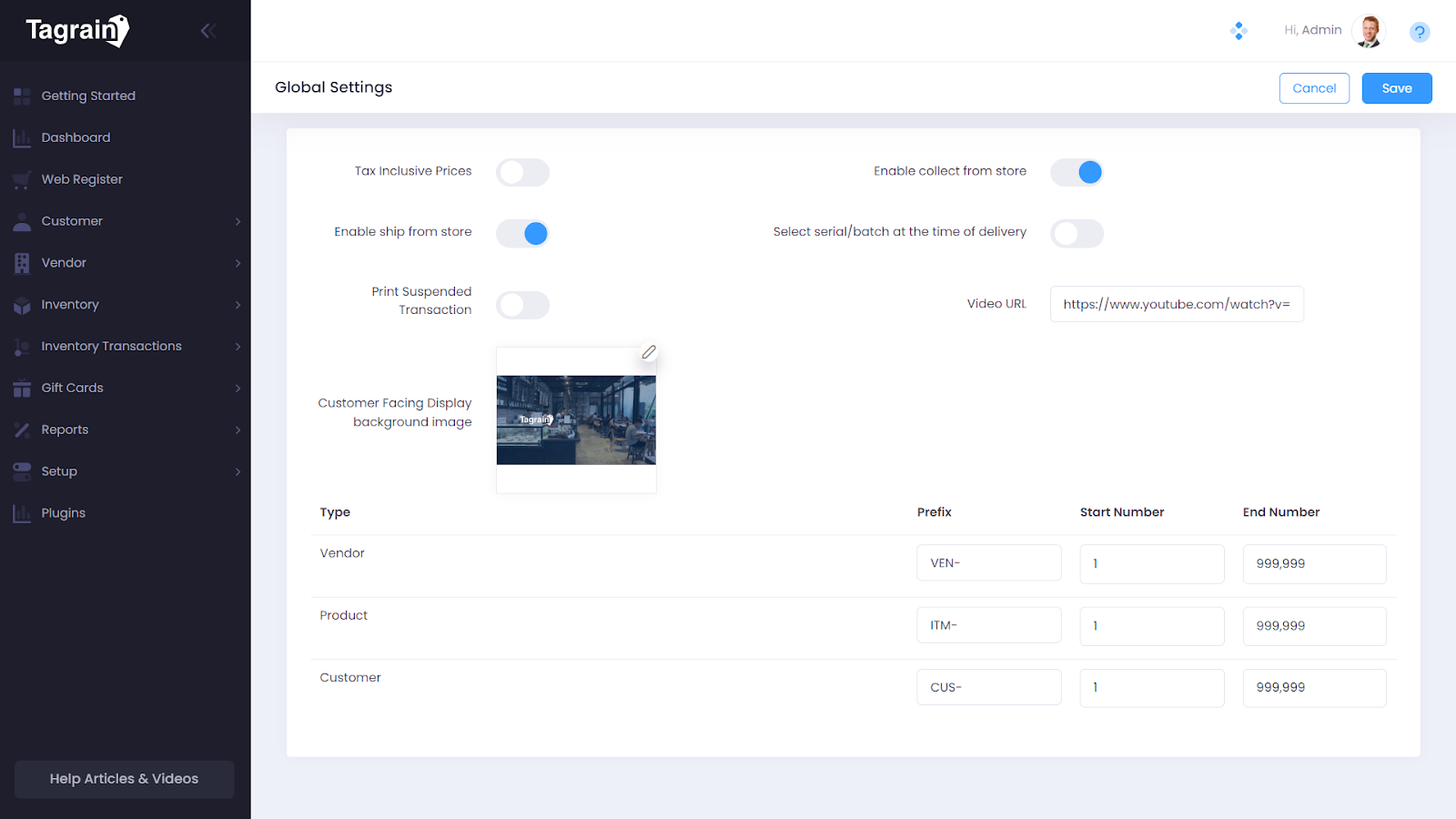The image size is (1456, 819).
Task: Expand the Customer menu chevron
Action: 238,222
